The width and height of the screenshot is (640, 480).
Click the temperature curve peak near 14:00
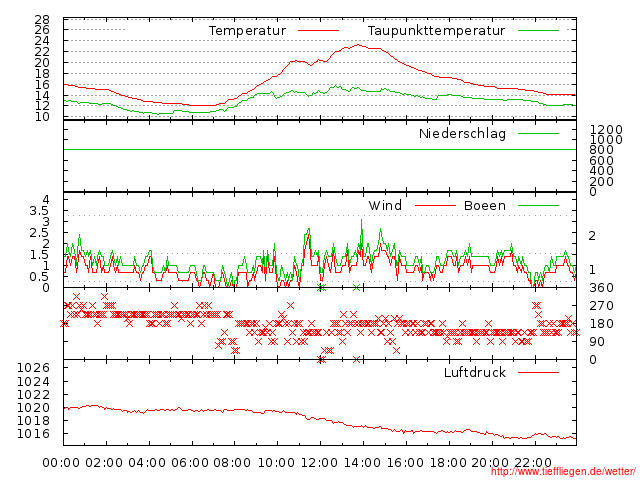pyautogui.click(x=358, y=45)
